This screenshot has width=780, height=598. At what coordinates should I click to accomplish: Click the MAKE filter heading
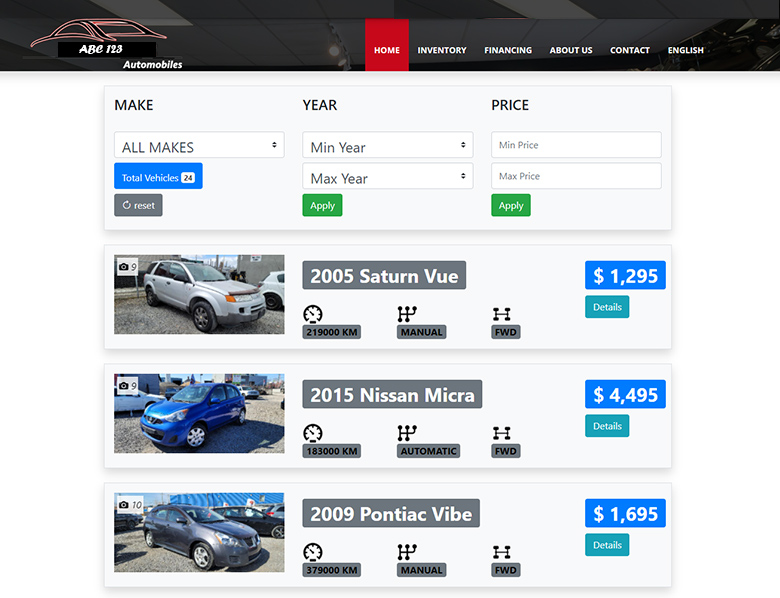[x=134, y=105]
